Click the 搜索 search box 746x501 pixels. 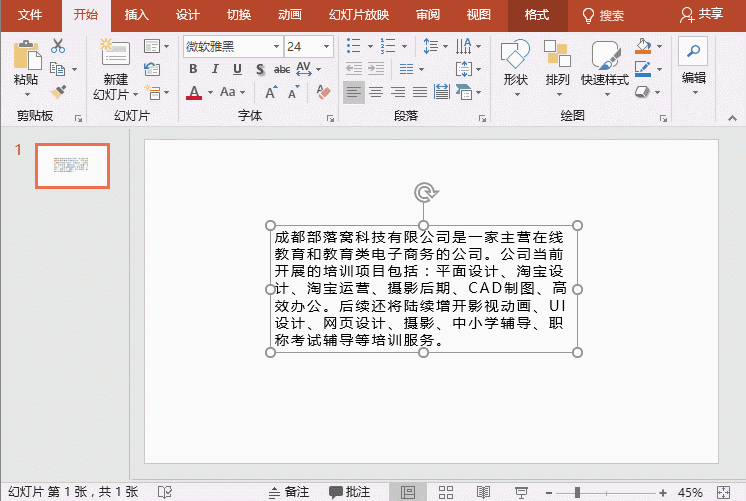click(603, 16)
